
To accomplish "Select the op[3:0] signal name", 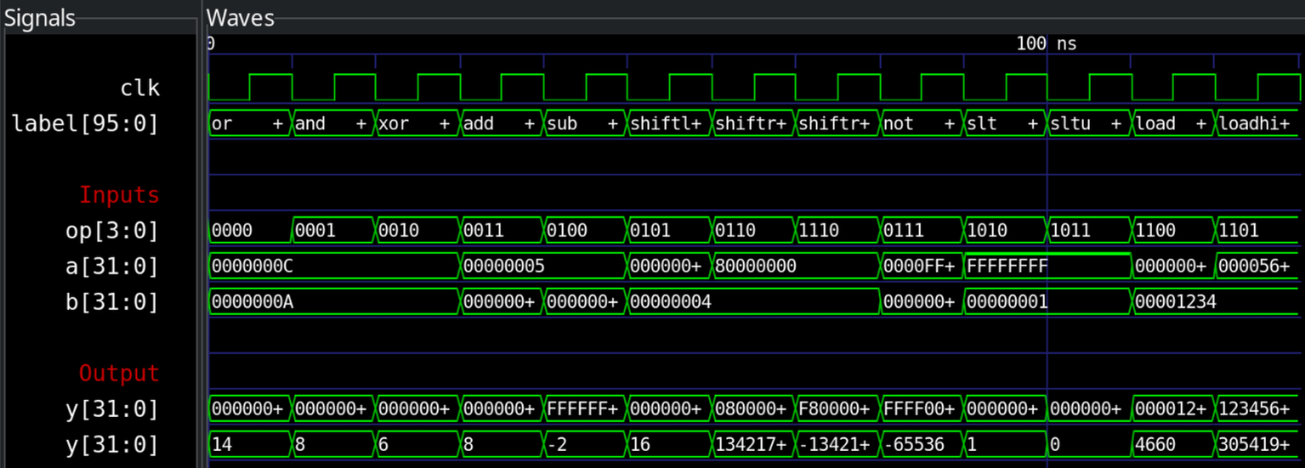I will tap(112, 231).
